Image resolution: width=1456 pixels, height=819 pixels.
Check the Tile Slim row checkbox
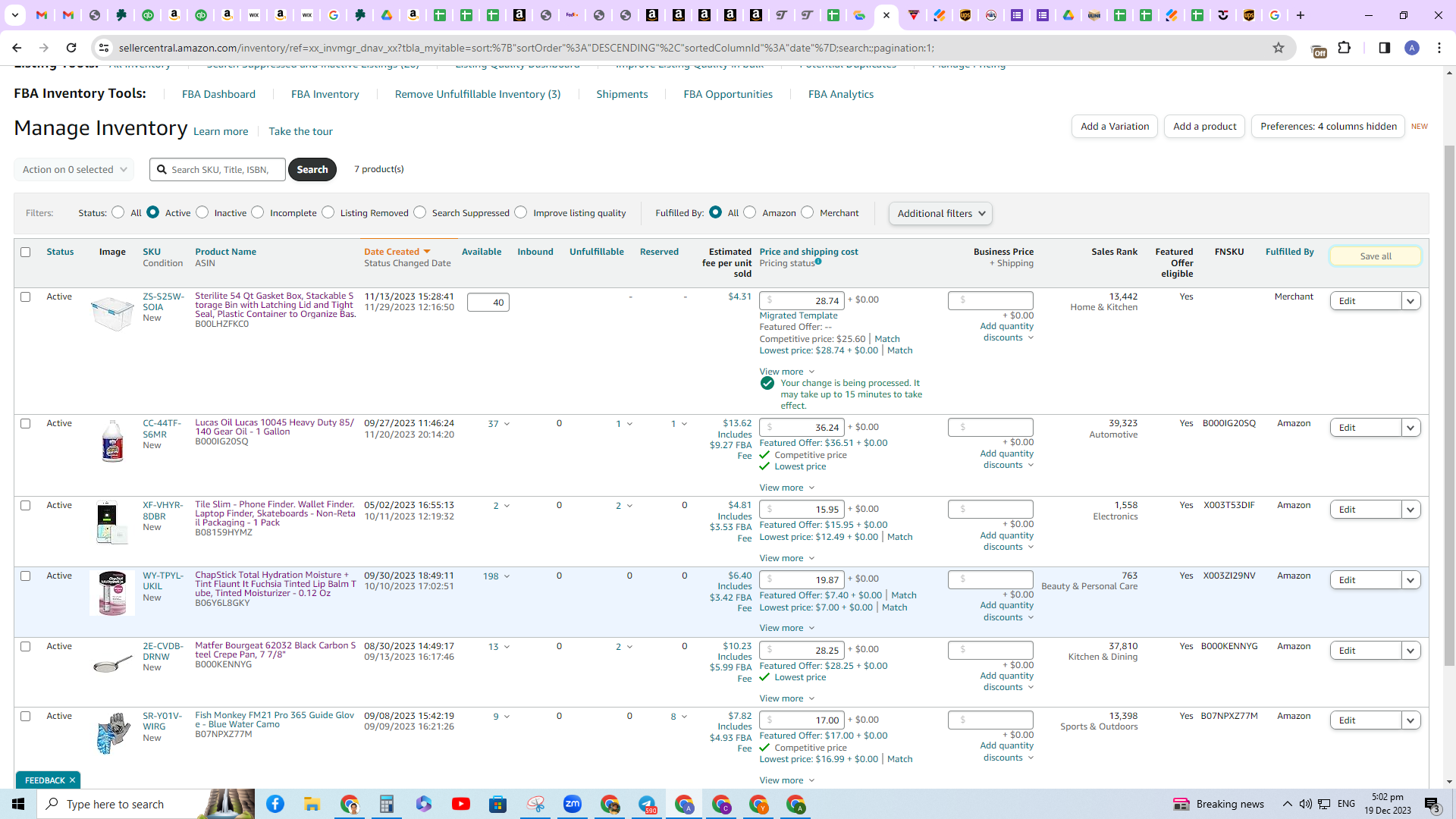[x=26, y=505]
